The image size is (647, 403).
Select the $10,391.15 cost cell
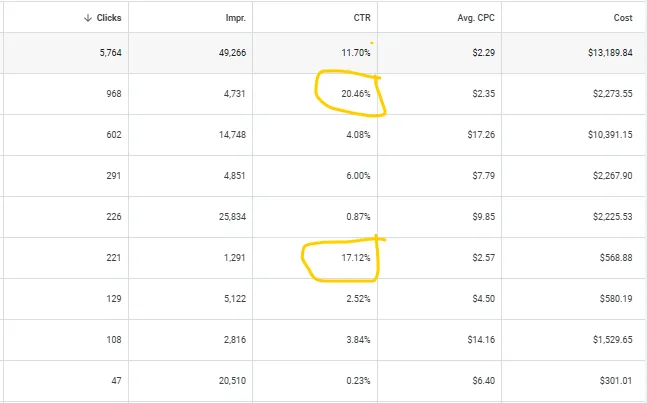(603, 134)
